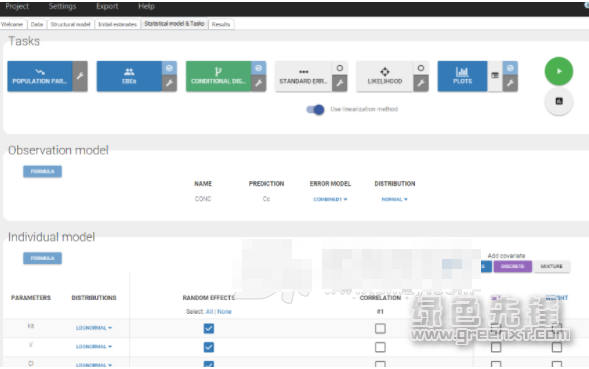Enable the Standard Errors task circle

click(340, 68)
